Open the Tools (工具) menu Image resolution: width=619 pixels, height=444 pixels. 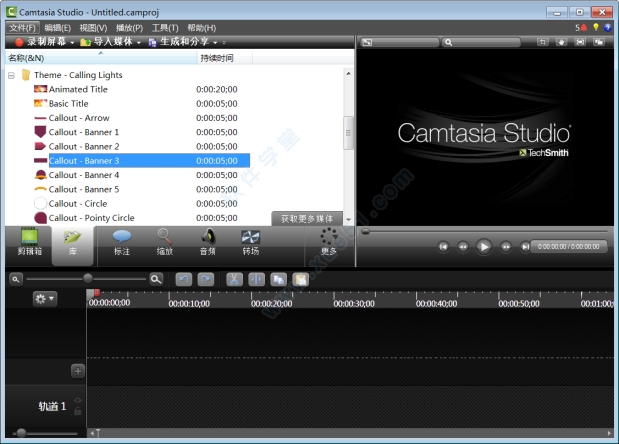point(165,28)
